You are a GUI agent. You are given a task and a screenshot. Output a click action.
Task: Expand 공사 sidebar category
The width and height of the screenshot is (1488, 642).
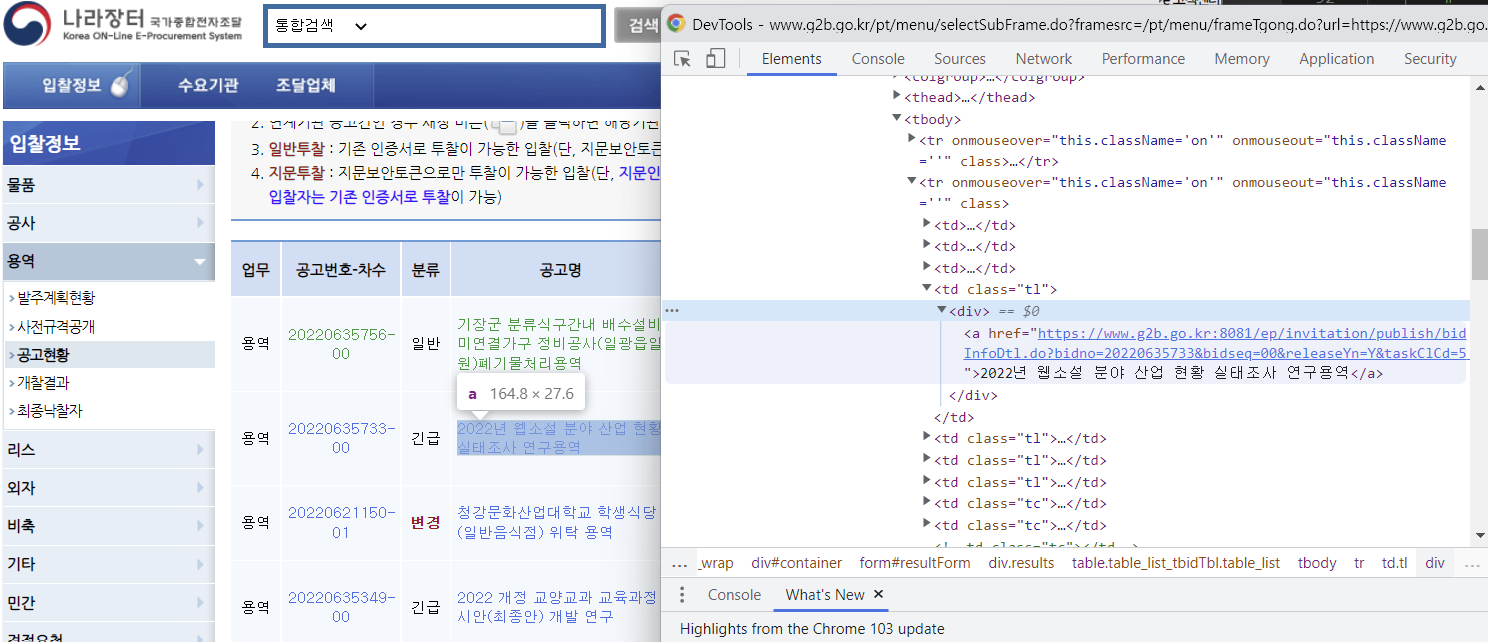point(108,223)
